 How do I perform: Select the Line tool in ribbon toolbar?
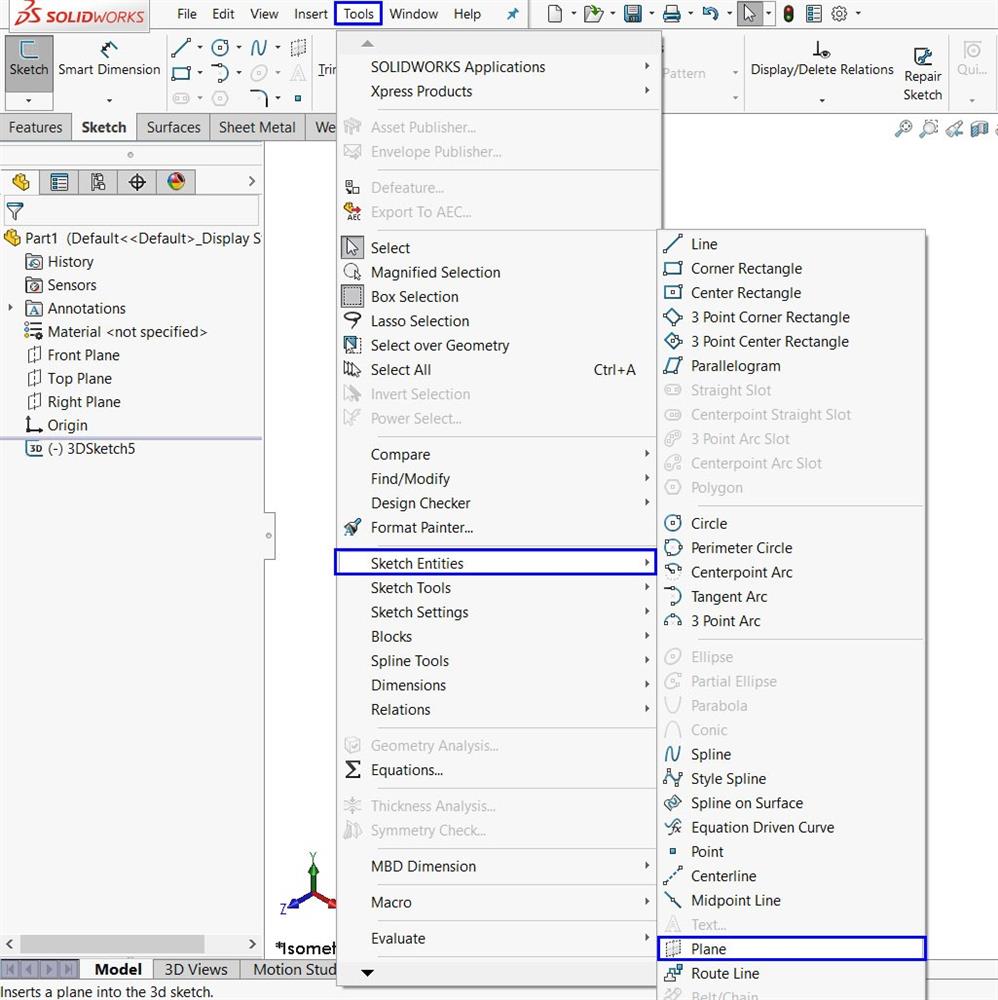180,48
